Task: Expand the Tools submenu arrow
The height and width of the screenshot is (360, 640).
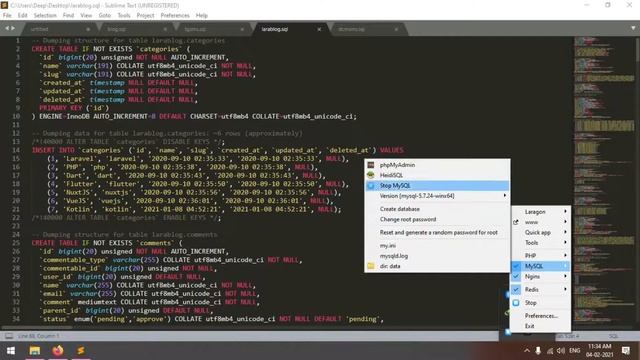Action: (565, 242)
